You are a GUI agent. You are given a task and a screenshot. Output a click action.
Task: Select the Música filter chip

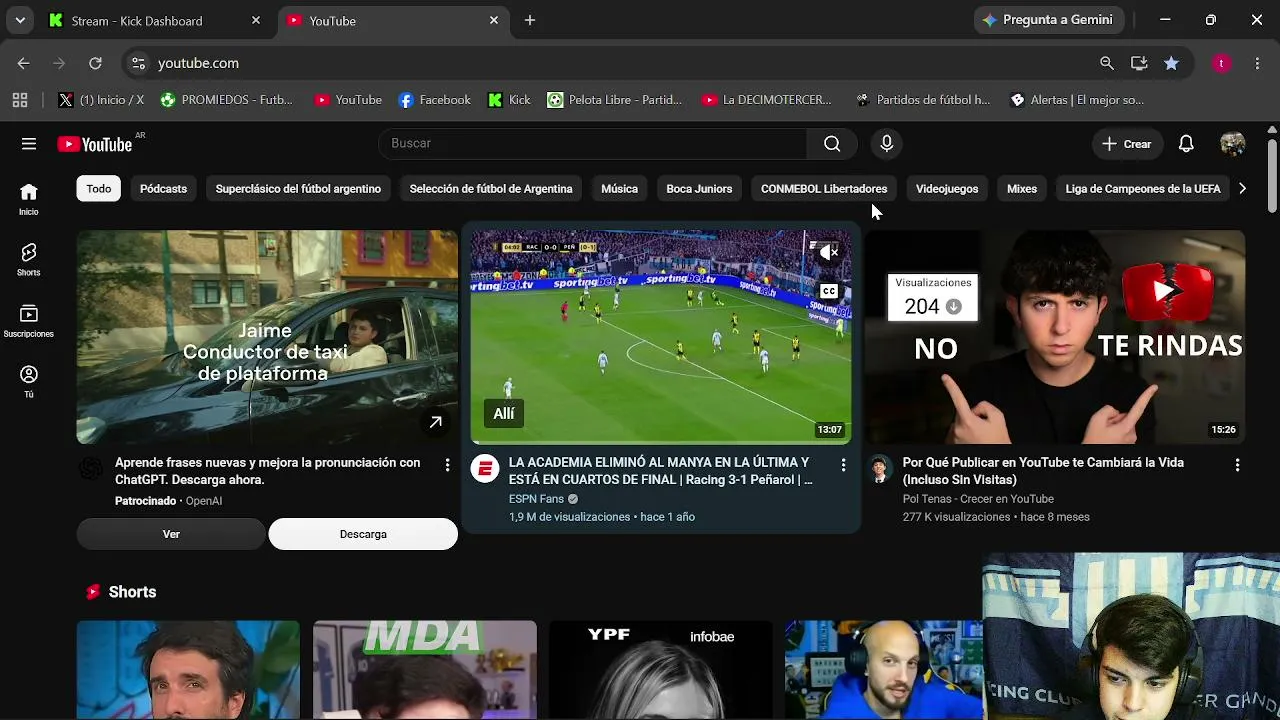click(x=619, y=189)
